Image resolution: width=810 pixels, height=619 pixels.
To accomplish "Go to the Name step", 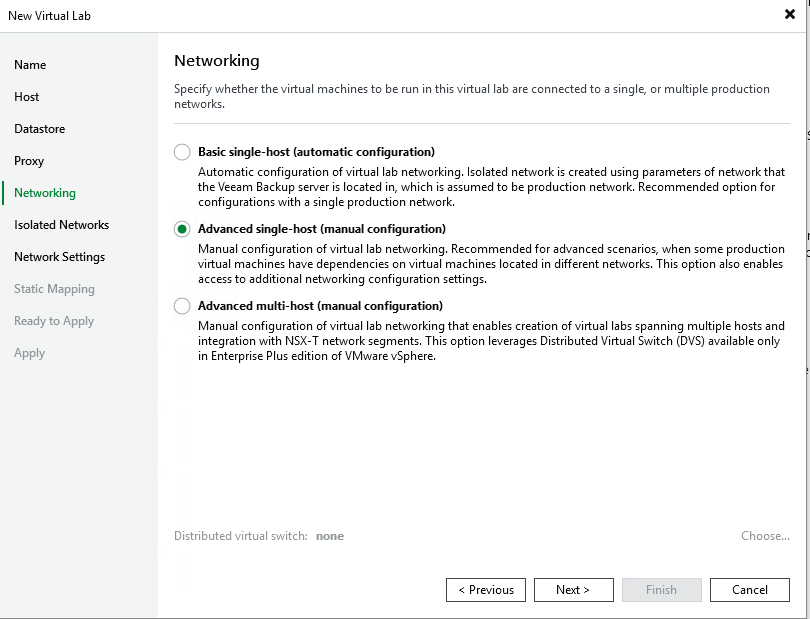I will (x=30, y=65).
